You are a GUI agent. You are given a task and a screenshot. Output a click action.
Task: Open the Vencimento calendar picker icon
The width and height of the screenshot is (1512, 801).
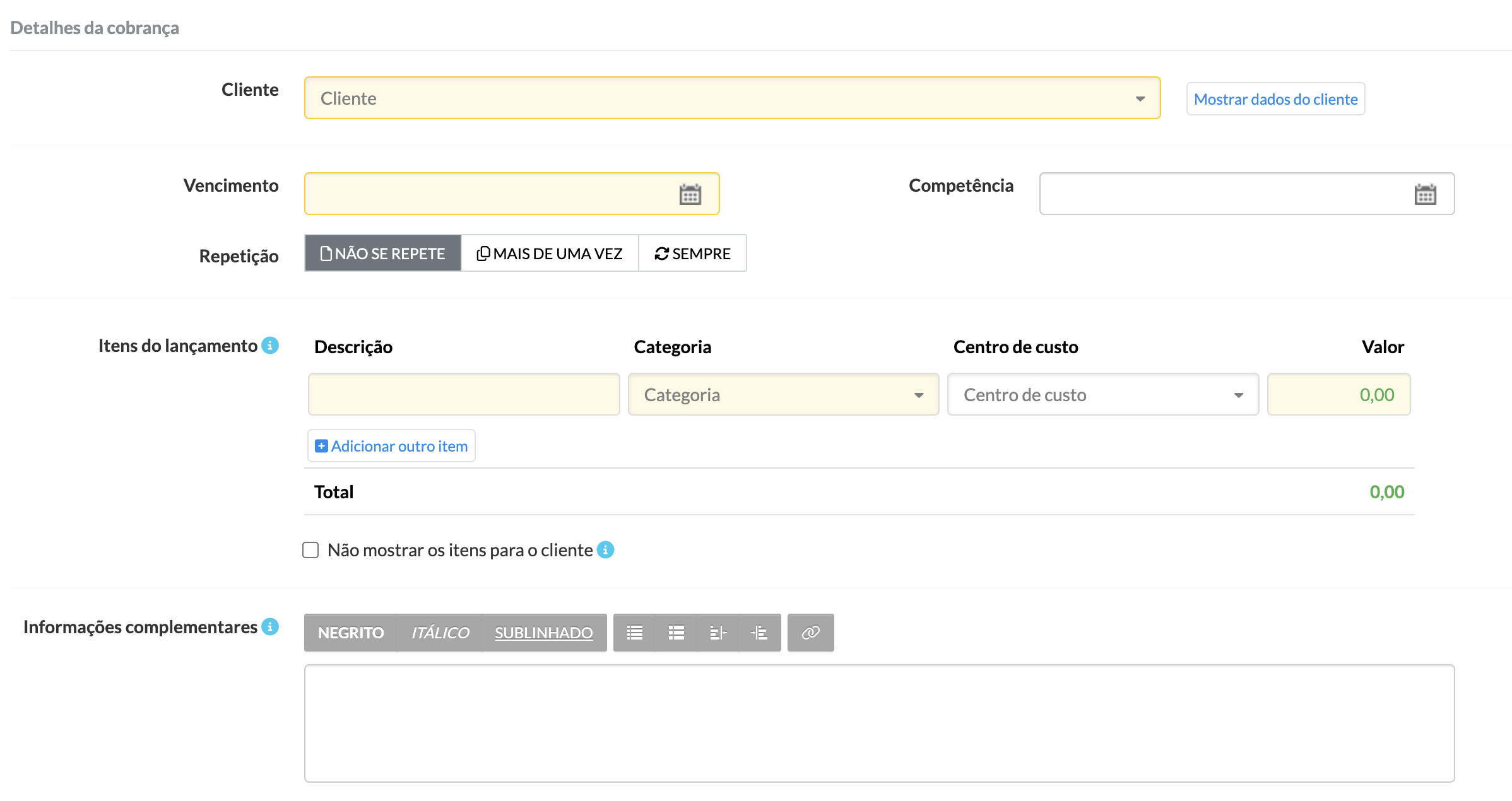click(x=690, y=194)
